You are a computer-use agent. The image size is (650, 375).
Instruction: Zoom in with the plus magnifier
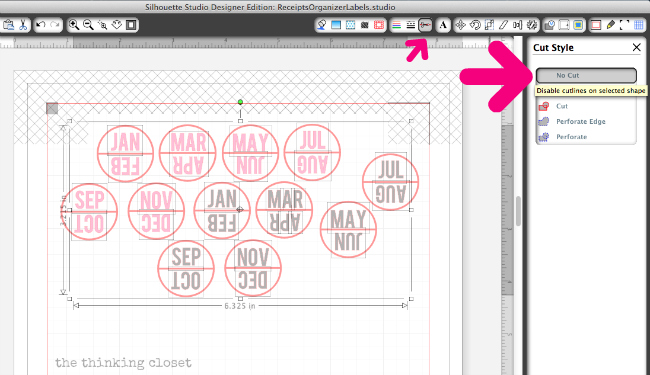(x=74, y=25)
